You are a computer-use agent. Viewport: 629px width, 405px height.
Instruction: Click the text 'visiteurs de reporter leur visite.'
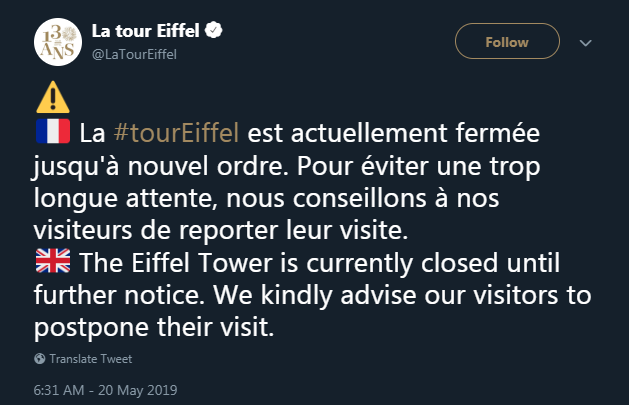point(221,231)
